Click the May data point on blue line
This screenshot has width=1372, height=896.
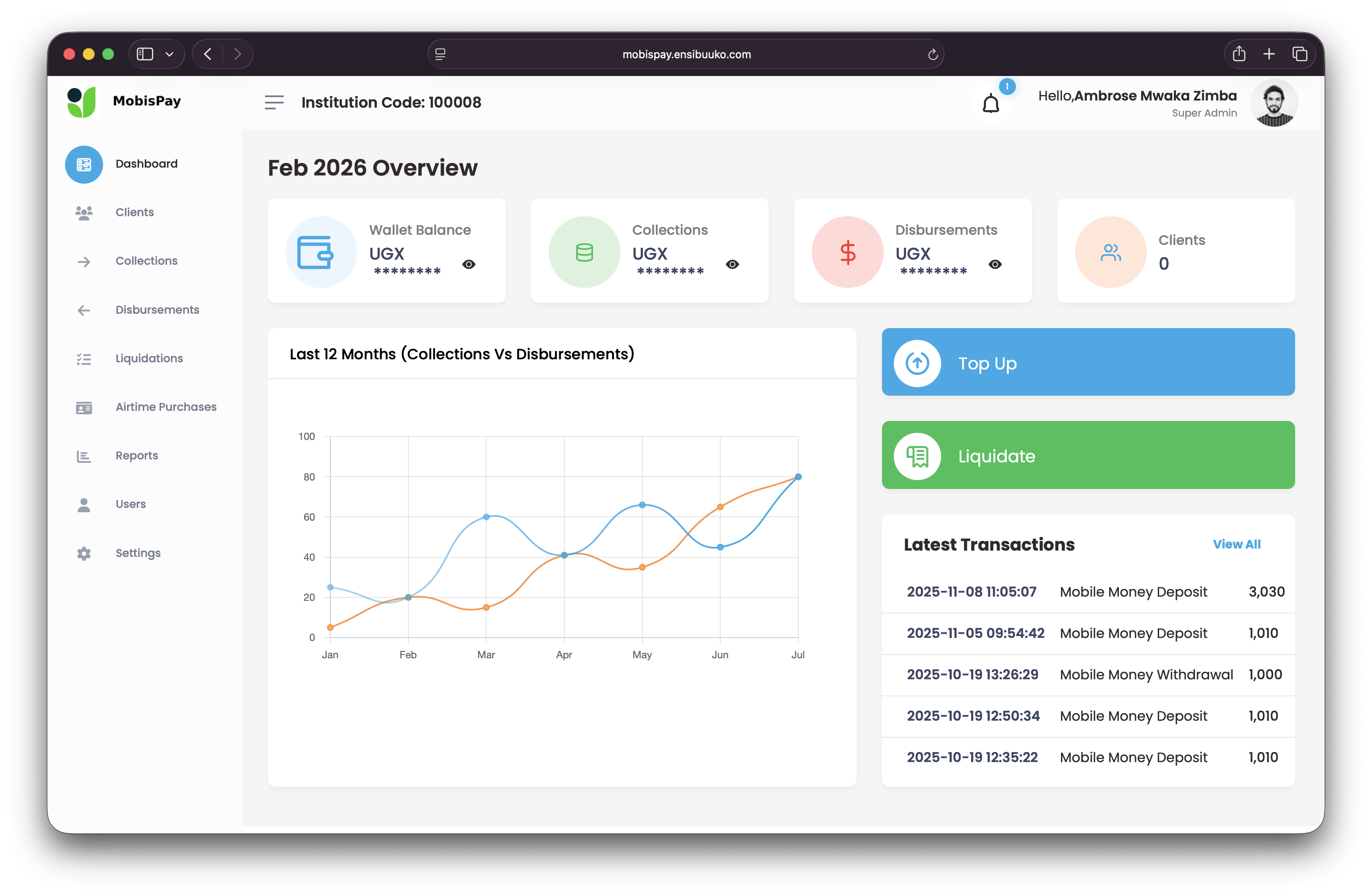(x=642, y=505)
